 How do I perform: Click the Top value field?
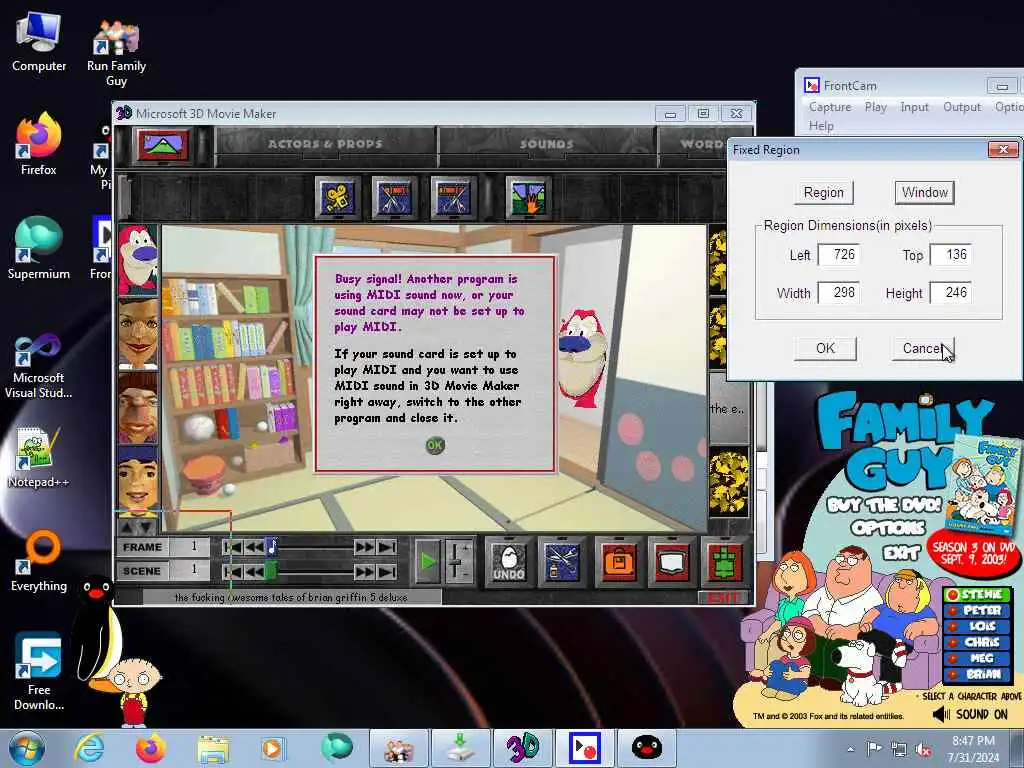(x=950, y=255)
